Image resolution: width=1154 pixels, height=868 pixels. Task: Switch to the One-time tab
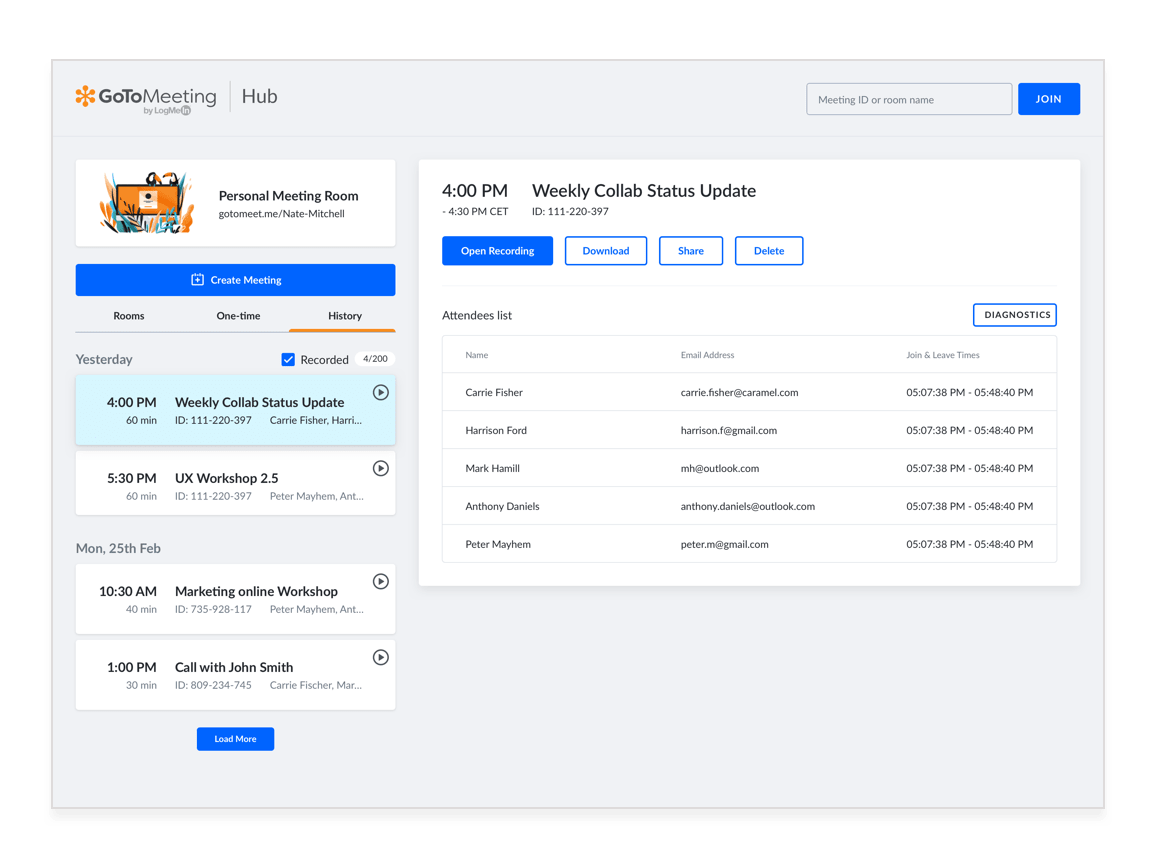238,315
